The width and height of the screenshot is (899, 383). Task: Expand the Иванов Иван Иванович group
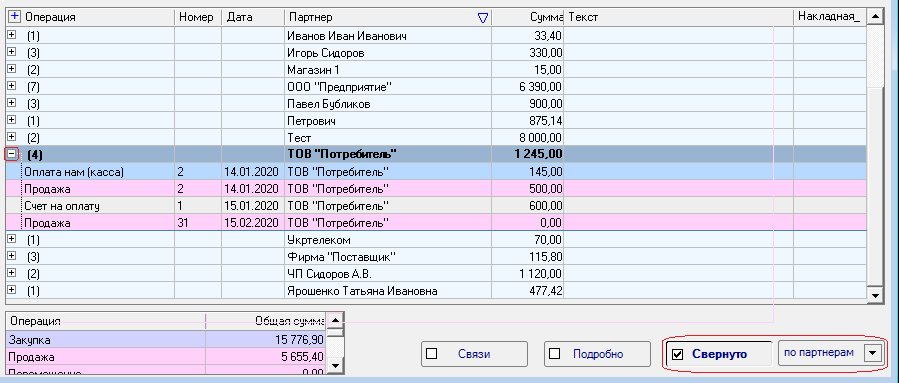pos(11,36)
